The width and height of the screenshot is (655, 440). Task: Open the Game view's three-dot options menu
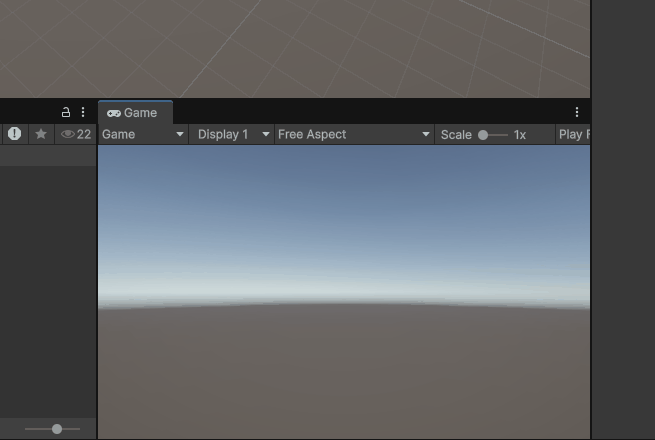pyautogui.click(x=577, y=113)
